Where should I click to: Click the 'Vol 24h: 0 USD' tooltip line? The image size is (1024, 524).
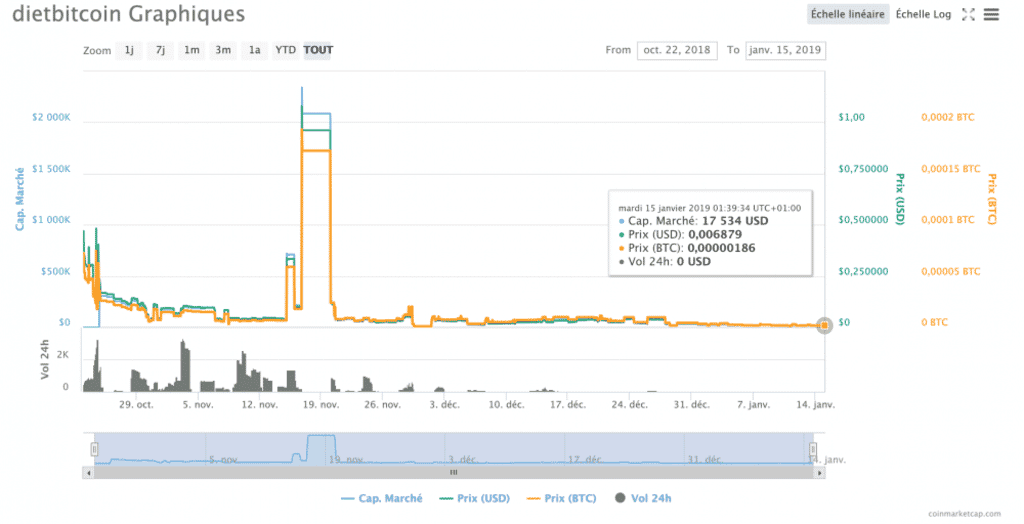(664, 262)
